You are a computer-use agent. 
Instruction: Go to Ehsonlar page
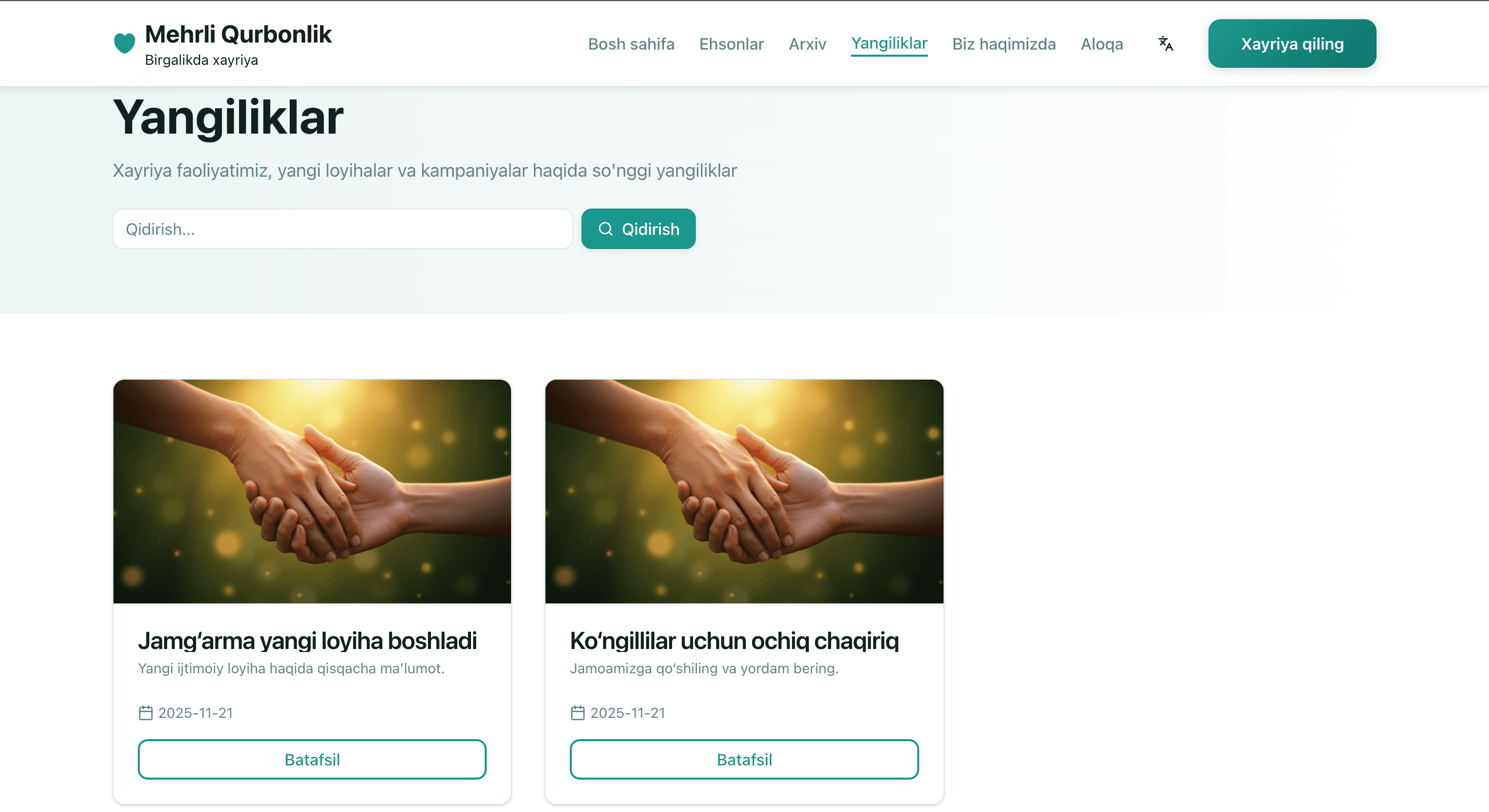[731, 44]
